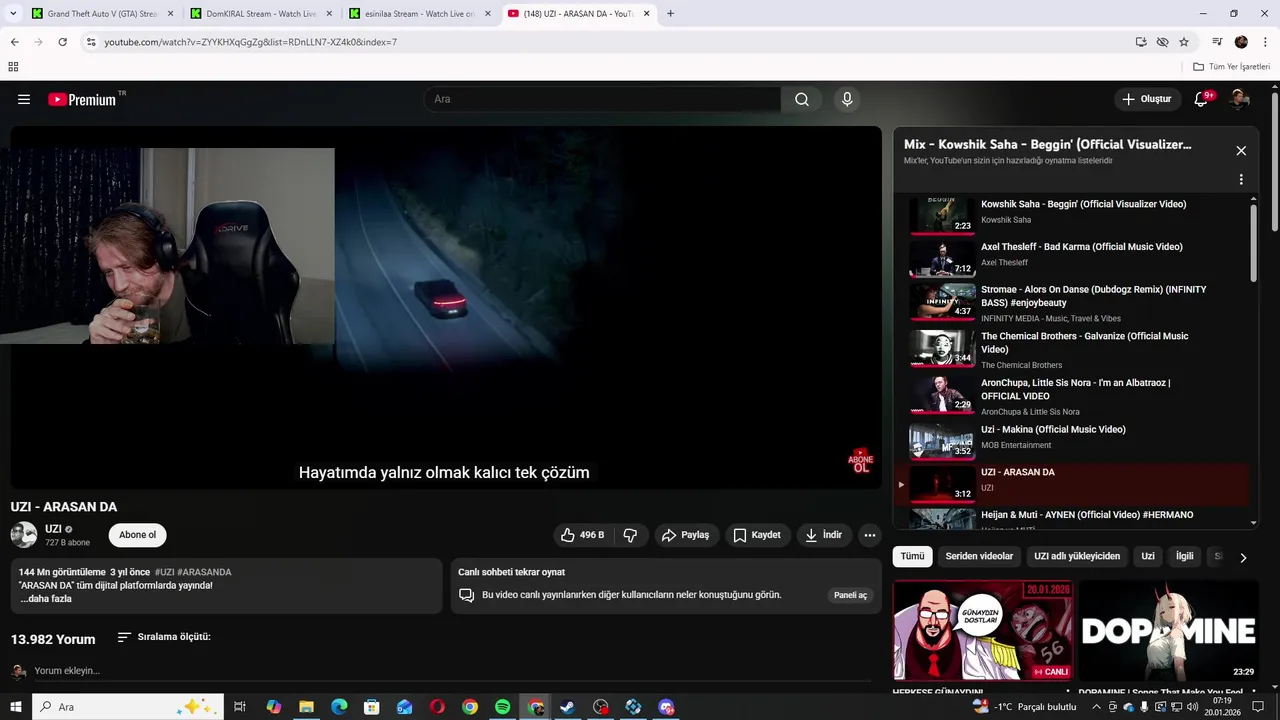Click the install app icon in address bar
1280x720 pixels.
[1141, 42]
